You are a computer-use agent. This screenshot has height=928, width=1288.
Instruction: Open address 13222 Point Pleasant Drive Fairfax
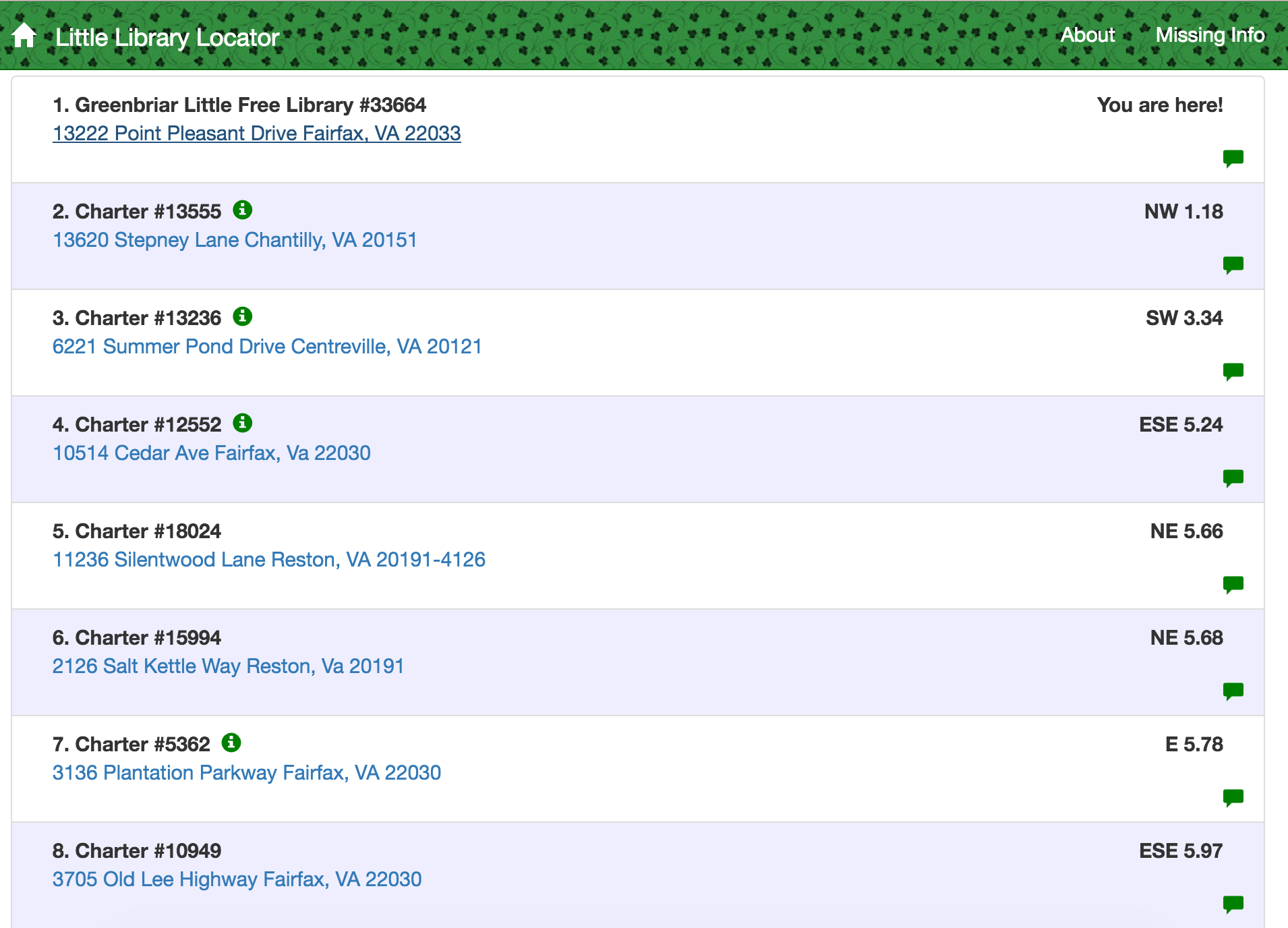click(x=257, y=134)
